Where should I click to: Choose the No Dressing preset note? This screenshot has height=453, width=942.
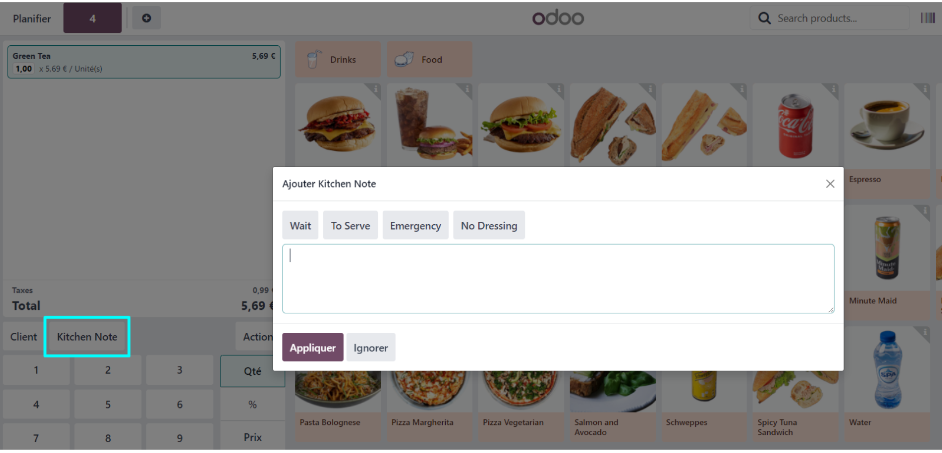point(489,225)
